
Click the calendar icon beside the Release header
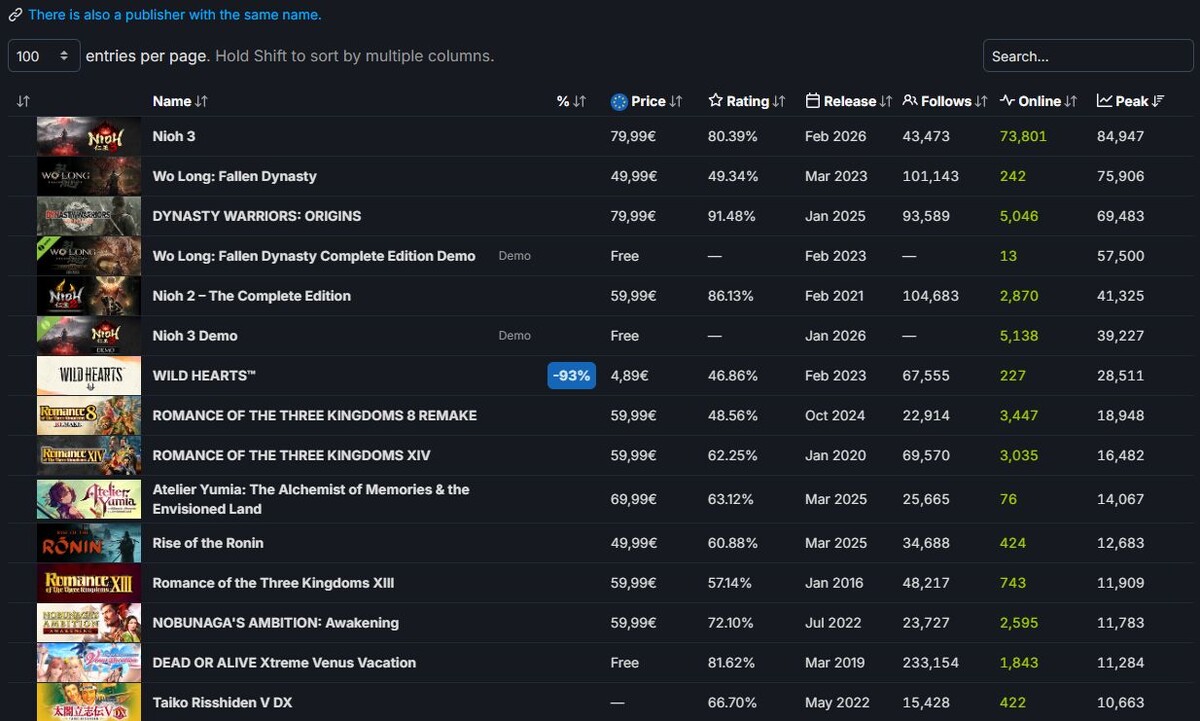coord(814,101)
